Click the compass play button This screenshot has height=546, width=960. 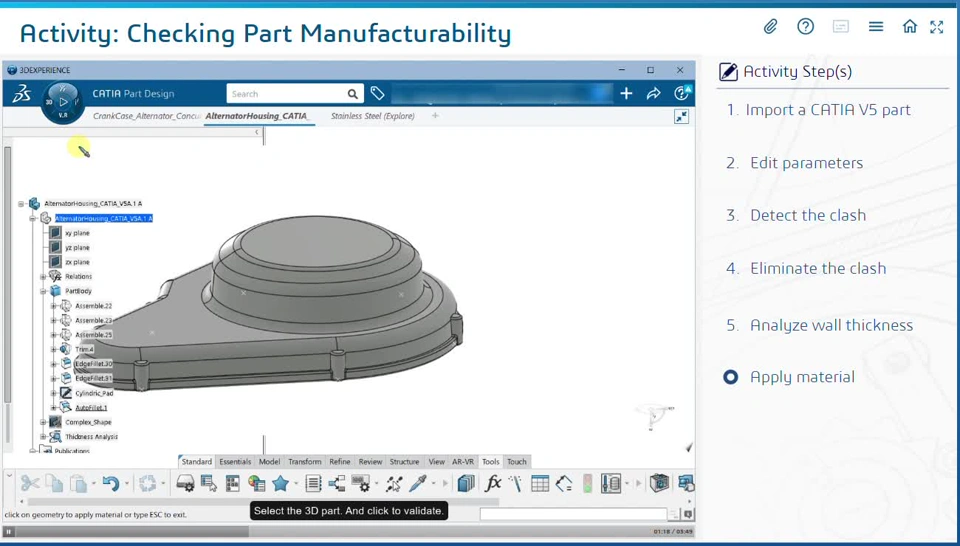[62, 102]
